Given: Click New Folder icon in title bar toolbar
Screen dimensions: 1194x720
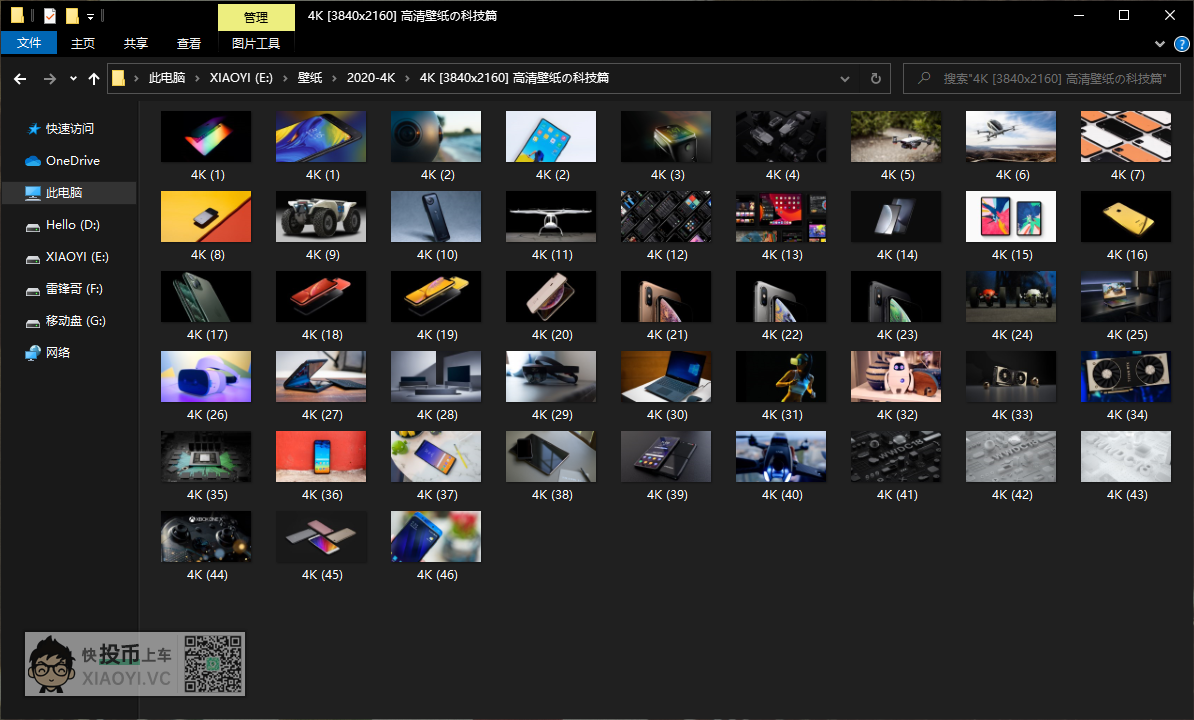Looking at the screenshot, I should pyautogui.click(x=72, y=16).
